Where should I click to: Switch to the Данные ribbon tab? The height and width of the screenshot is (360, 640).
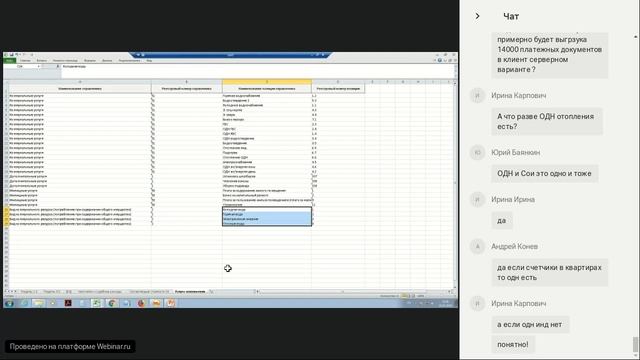(107, 60)
